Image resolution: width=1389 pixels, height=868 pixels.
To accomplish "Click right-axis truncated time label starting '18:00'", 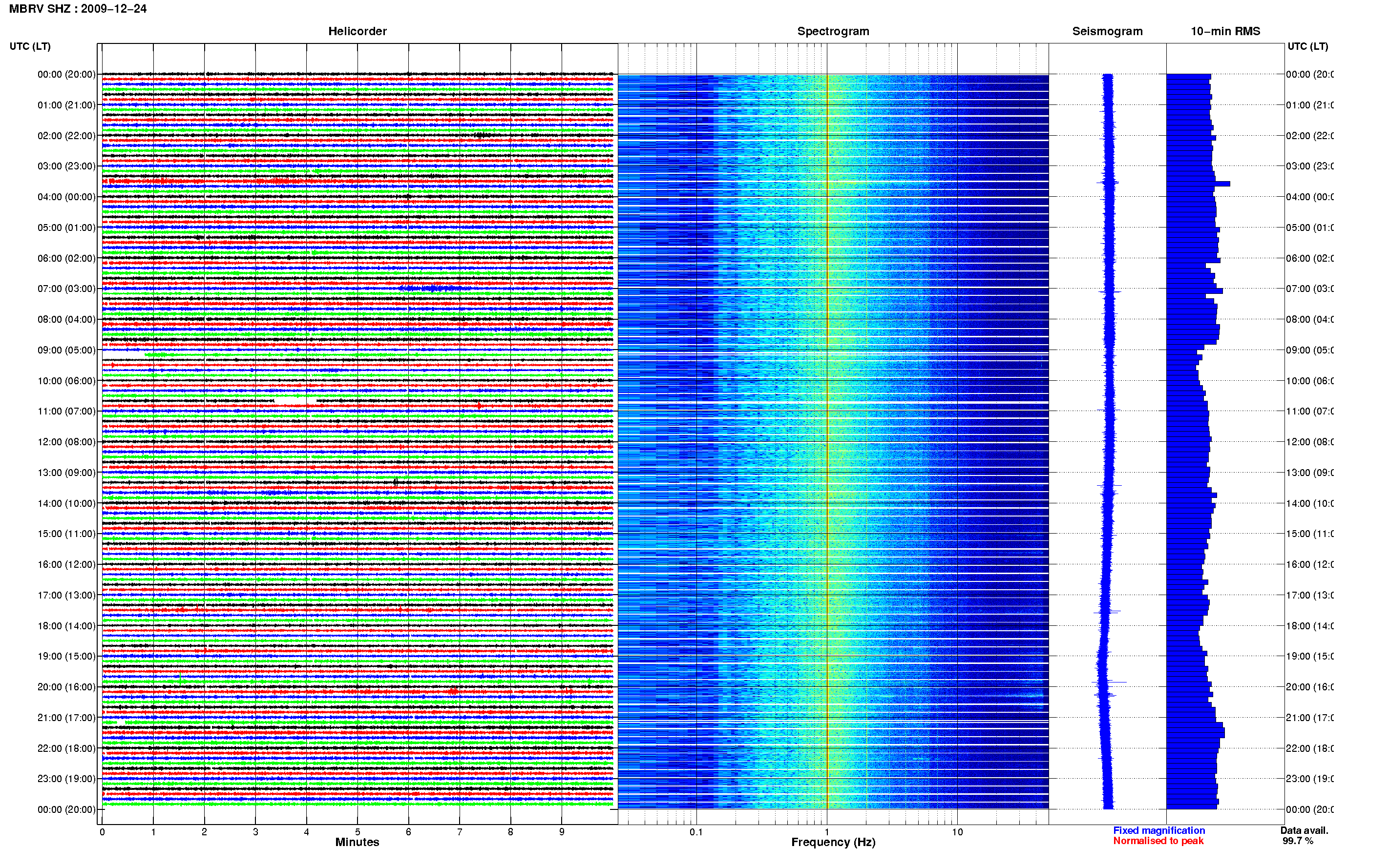I will click(x=1310, y=626).
